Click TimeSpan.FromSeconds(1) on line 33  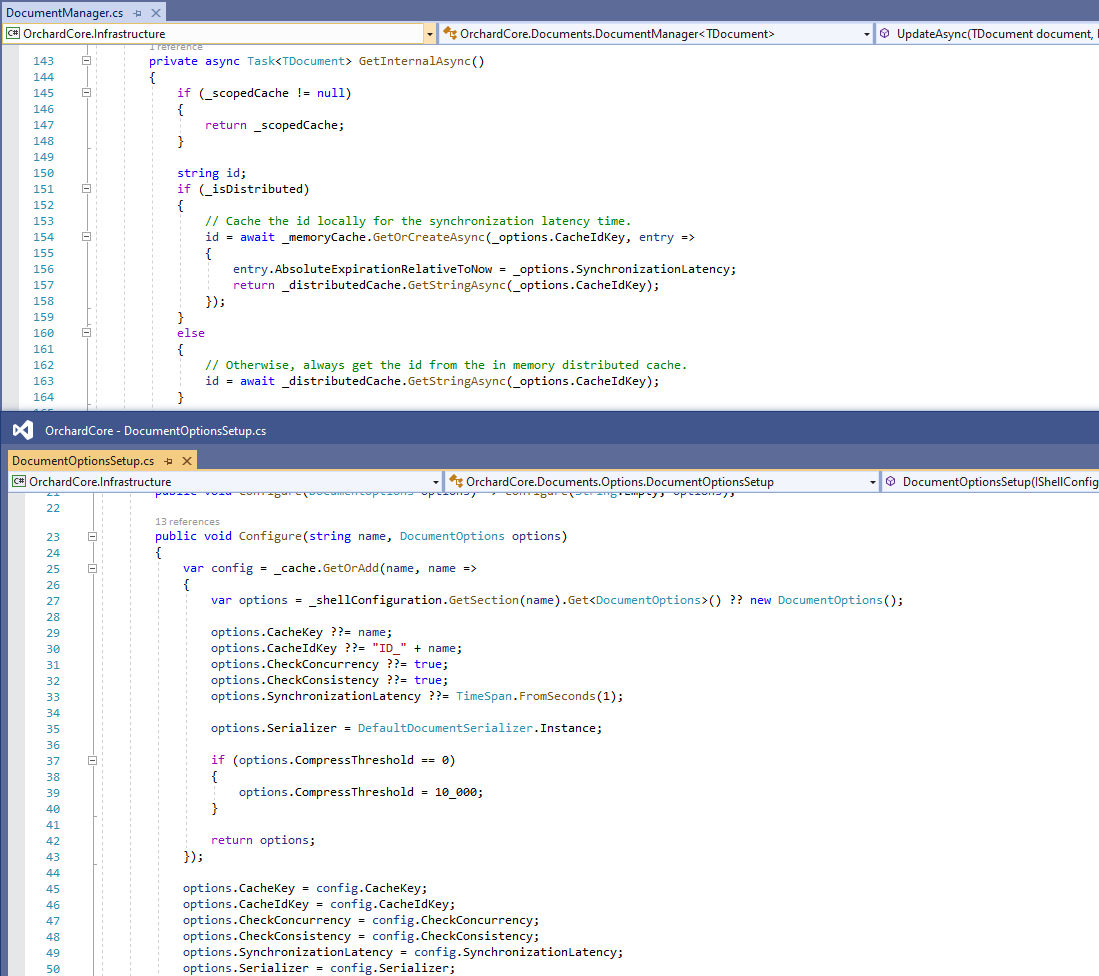[536, 696]
